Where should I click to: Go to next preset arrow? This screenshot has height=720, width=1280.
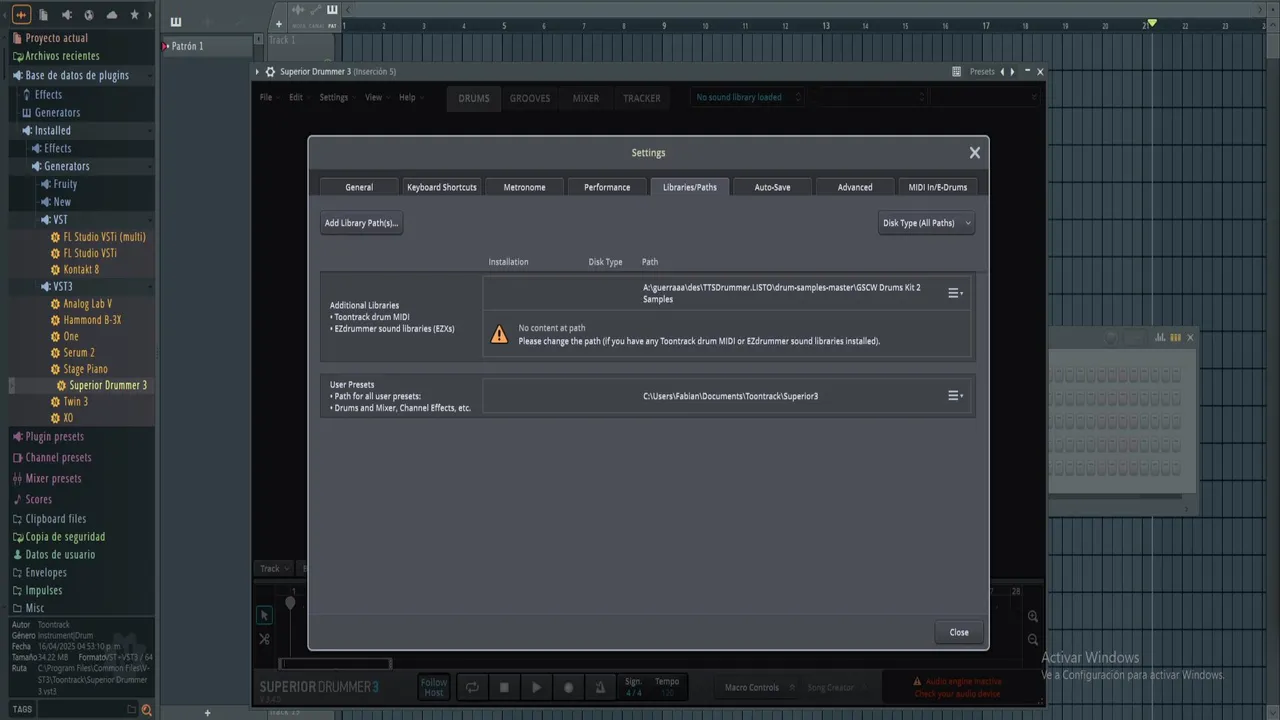click(x=1012, y=72)
